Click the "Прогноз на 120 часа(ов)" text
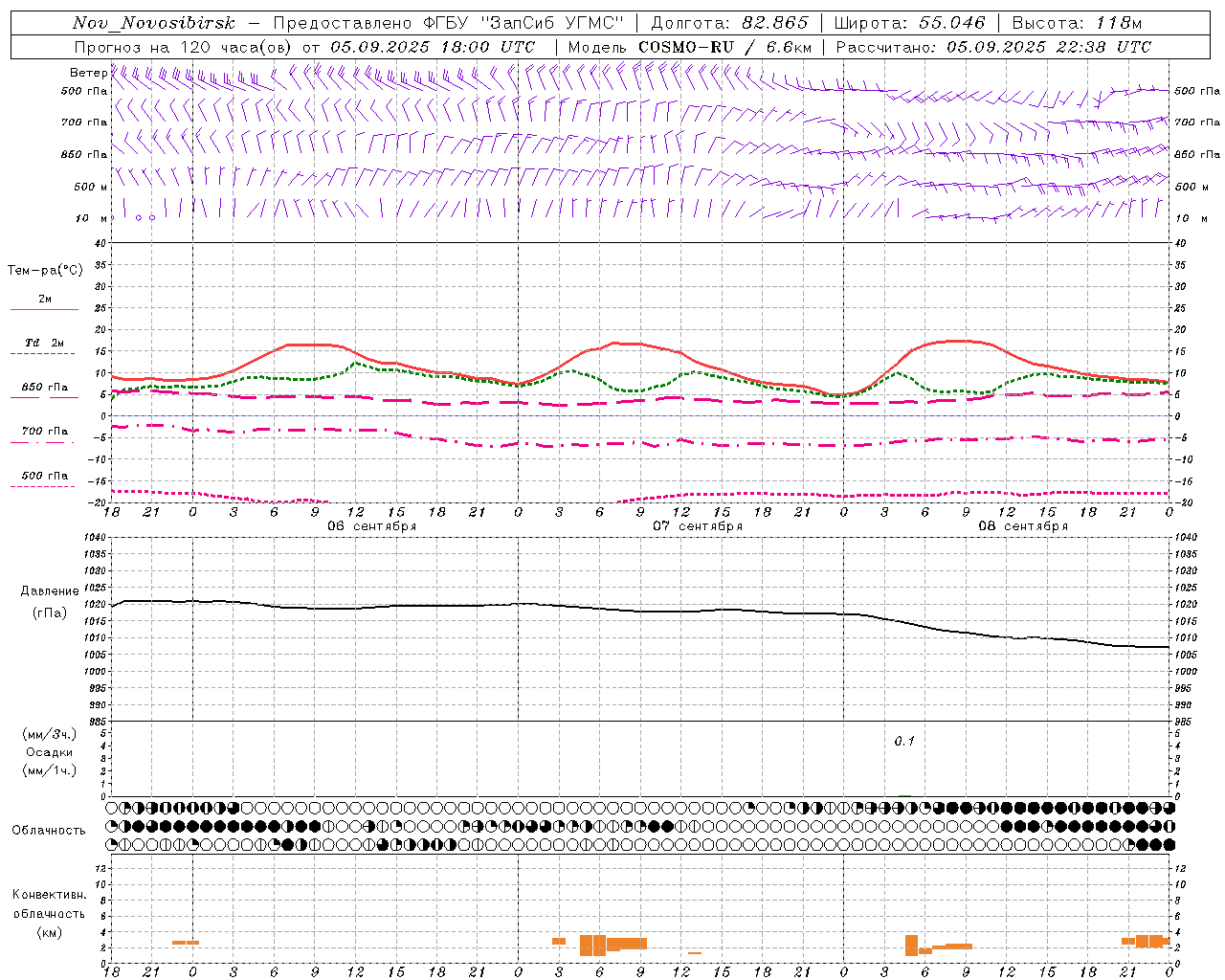Image resolution: width=1225 pixels, height=980 pixels. (x=184, y=47)
